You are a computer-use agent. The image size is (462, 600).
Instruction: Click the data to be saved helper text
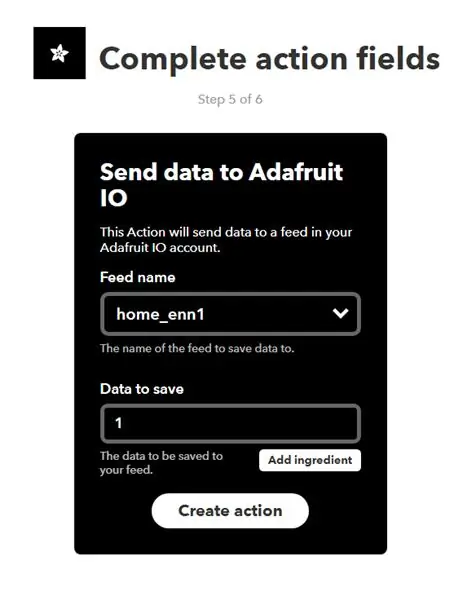point(161,463)
